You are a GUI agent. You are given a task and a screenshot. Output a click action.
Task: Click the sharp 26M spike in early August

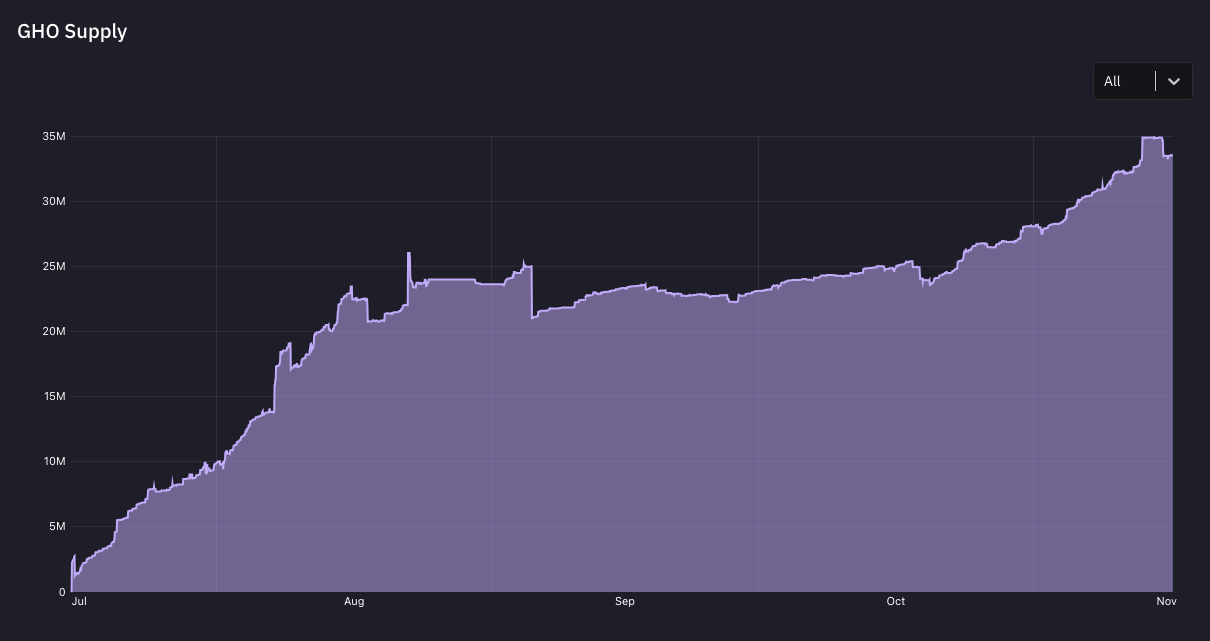click(x=409, y=254)
